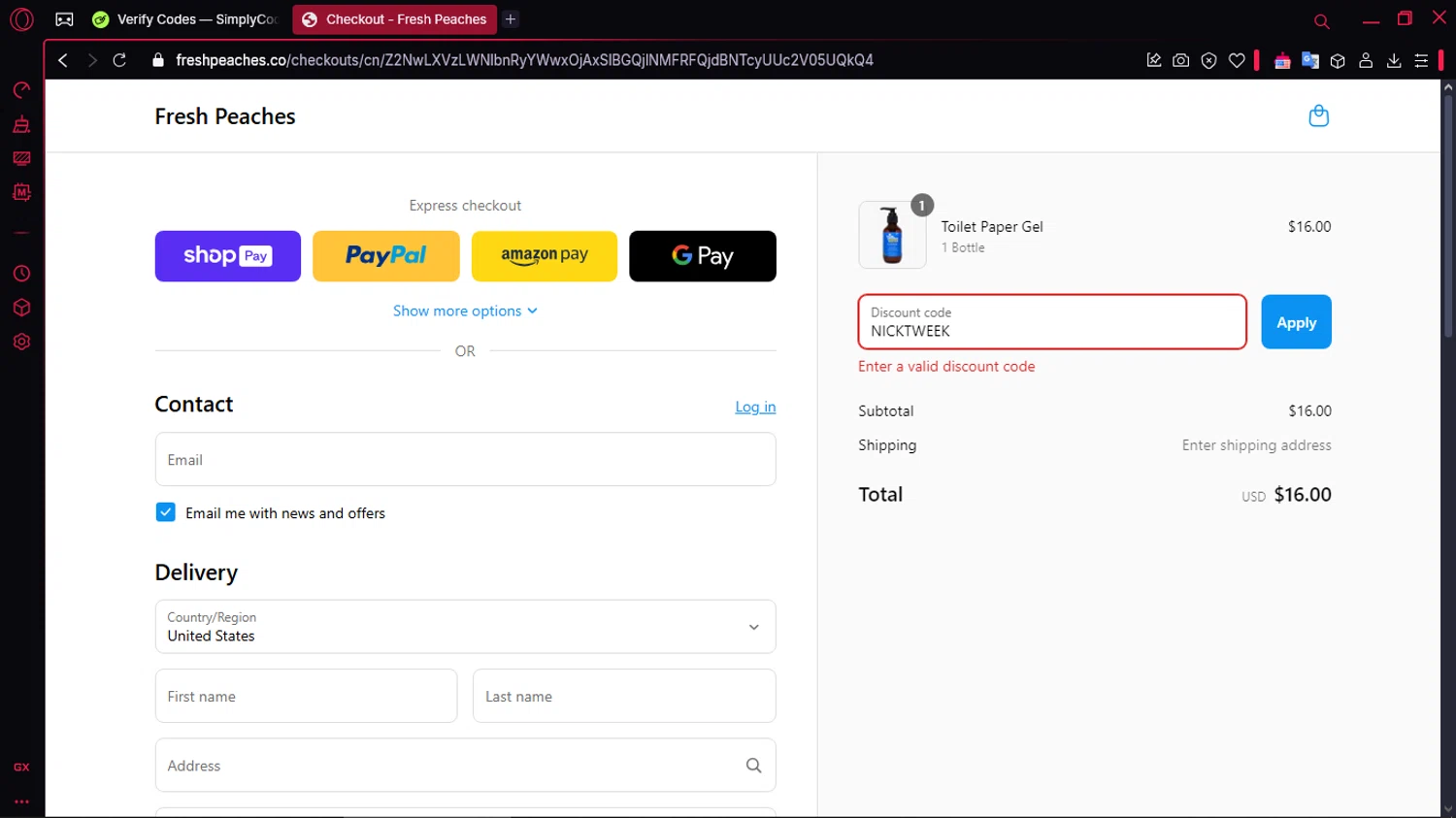1456x818 pixels.
Task: Open sidebar setup three-dots icon
Action: [21, 802]
